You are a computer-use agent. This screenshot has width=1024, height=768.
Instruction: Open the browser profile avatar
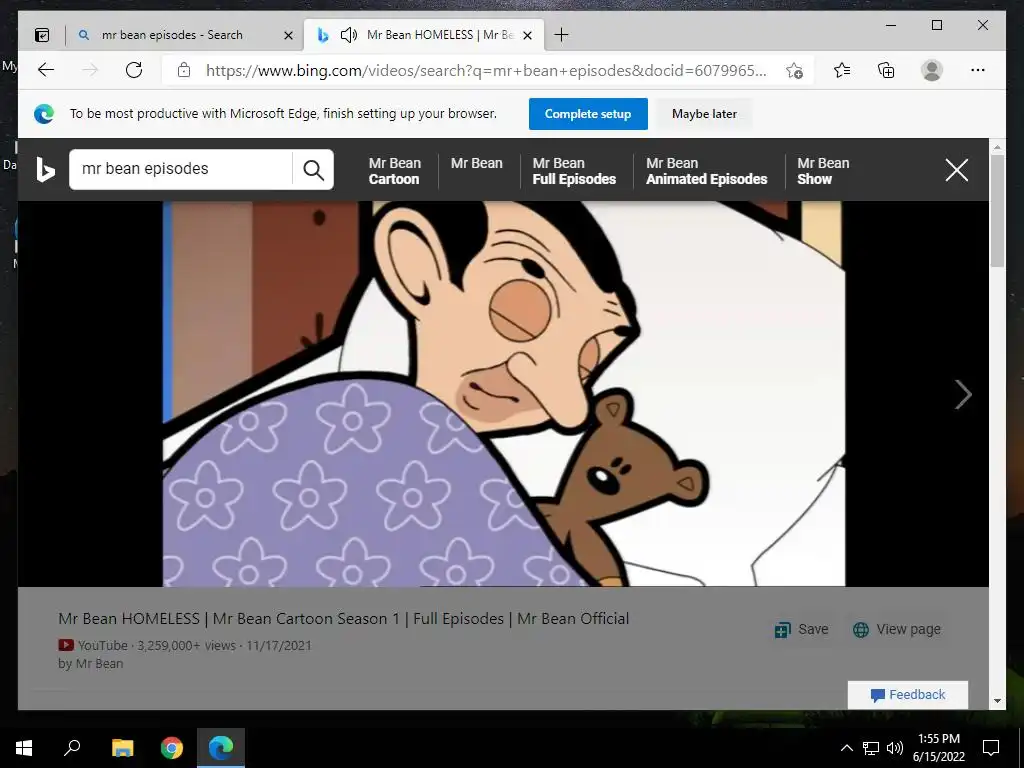coord(932,70)
